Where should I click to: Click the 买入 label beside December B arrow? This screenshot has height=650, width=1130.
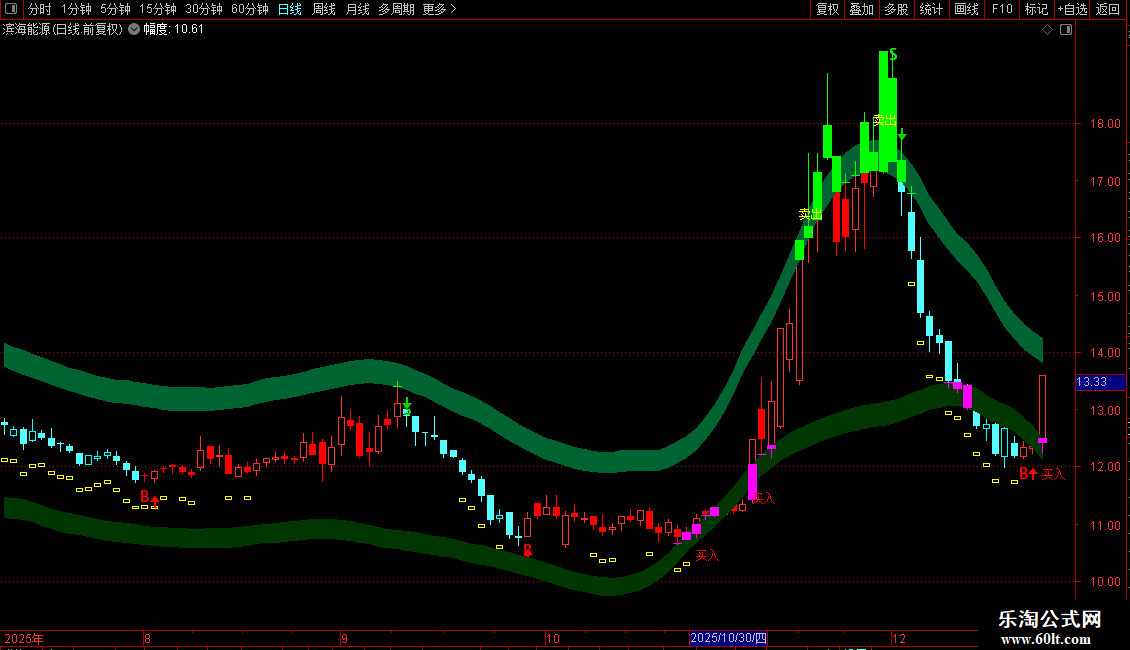tap(1053, 474)
